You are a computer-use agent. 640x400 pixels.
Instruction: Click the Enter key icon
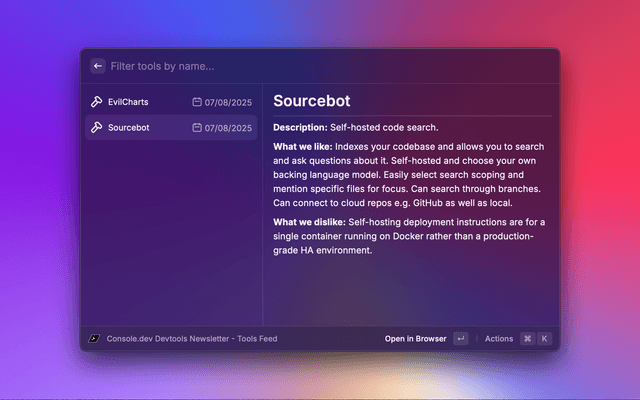[460, 339]
